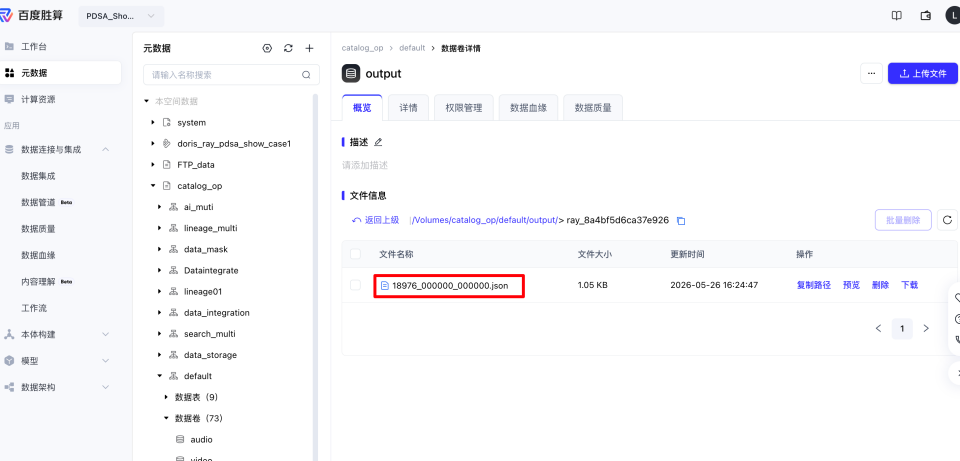Screen dimensions: 960x461
Task: Expand the 数据表（9） node
Action: point(166,397)
